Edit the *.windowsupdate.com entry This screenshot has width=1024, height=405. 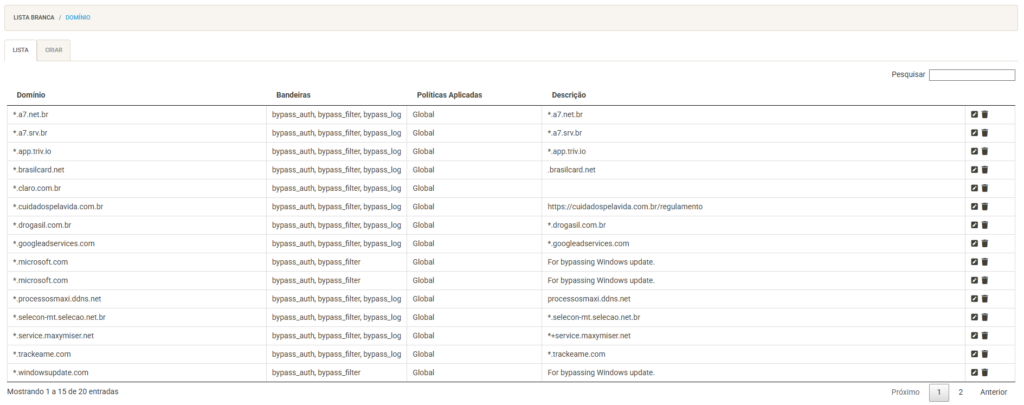(x=974, y=372)
